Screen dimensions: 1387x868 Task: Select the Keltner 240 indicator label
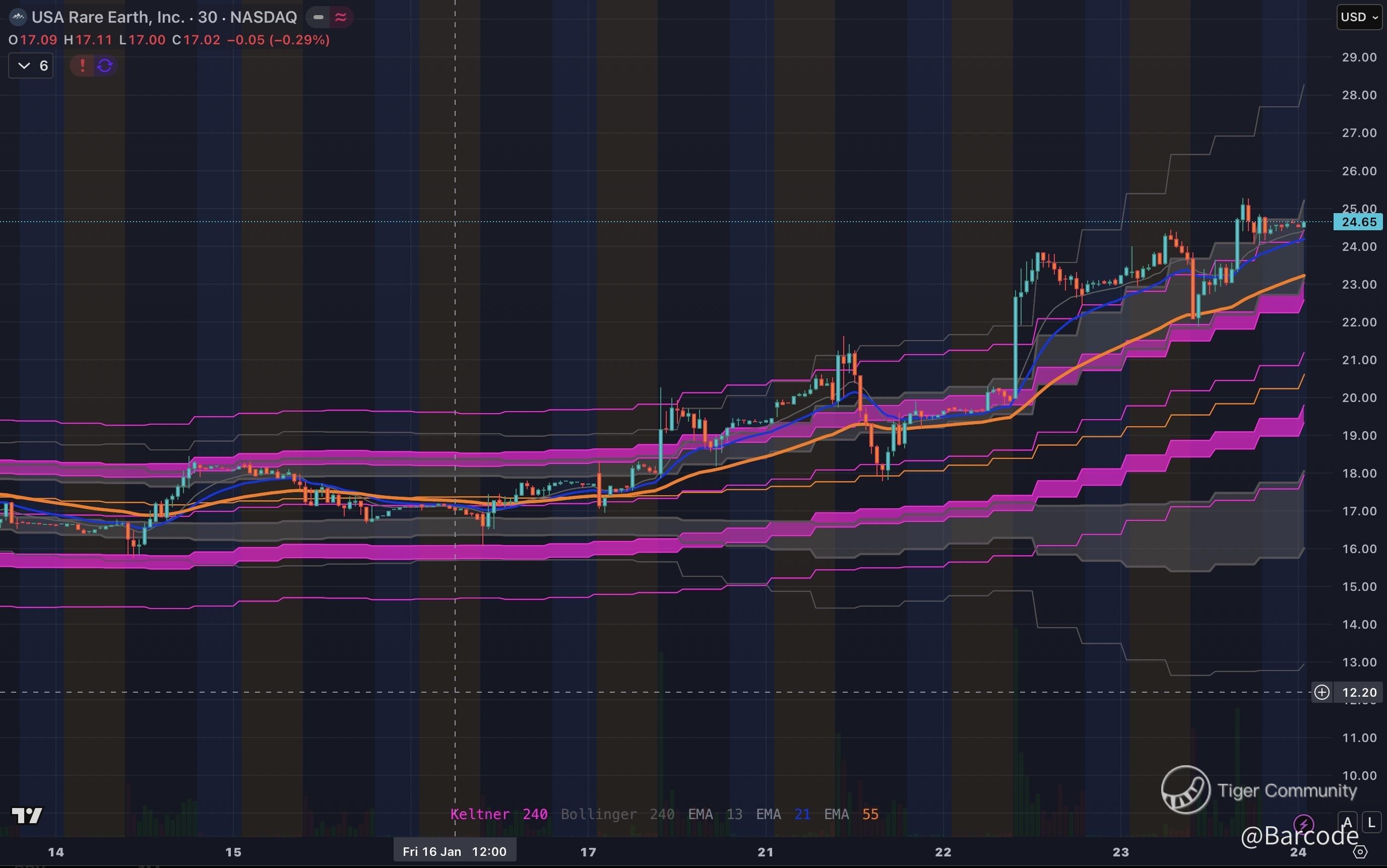[498, 814]
